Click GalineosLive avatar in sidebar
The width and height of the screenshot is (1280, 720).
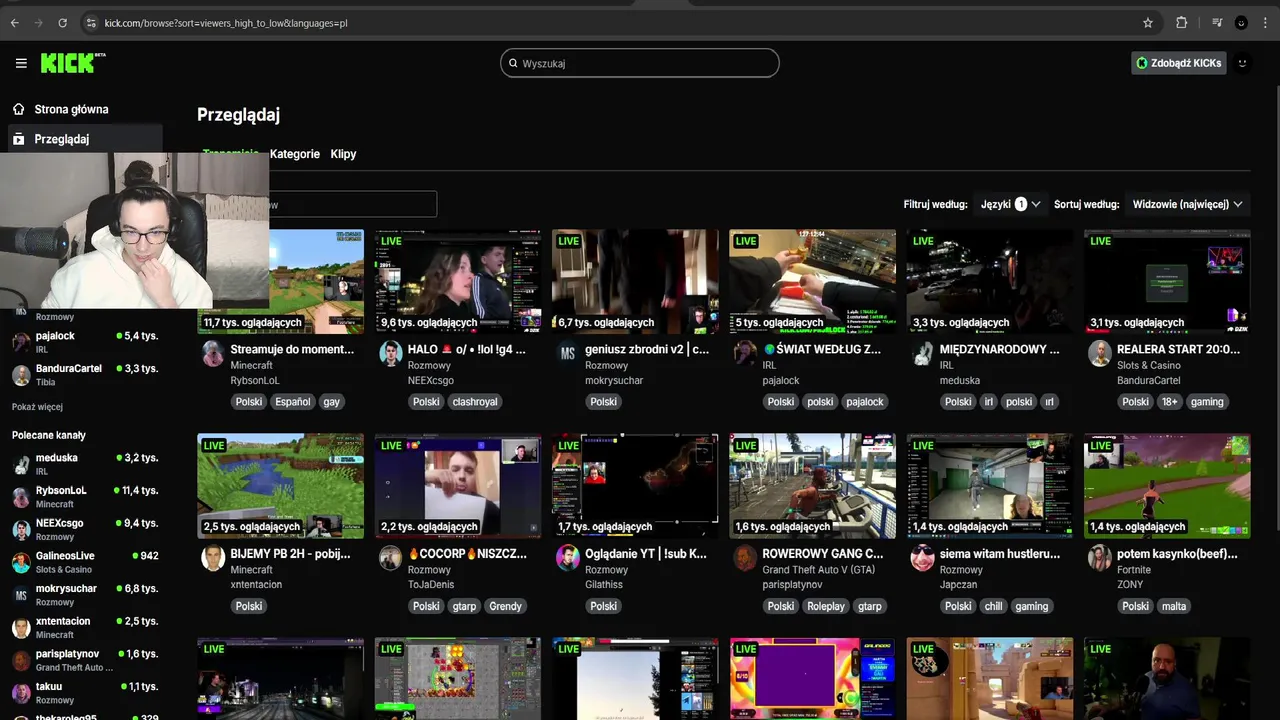point(21,562)
